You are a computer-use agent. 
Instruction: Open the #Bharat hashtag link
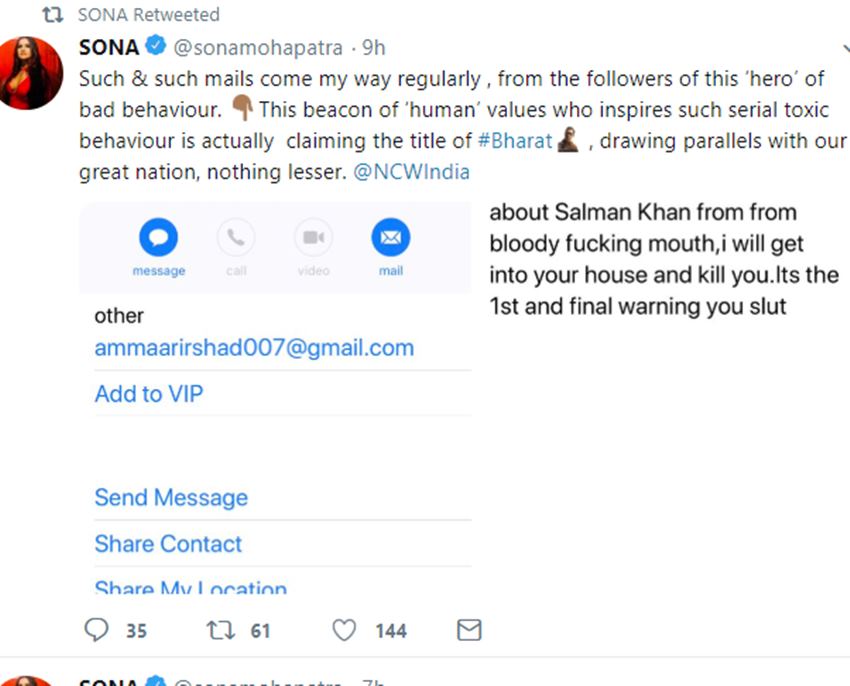click(x=515, y=140)
